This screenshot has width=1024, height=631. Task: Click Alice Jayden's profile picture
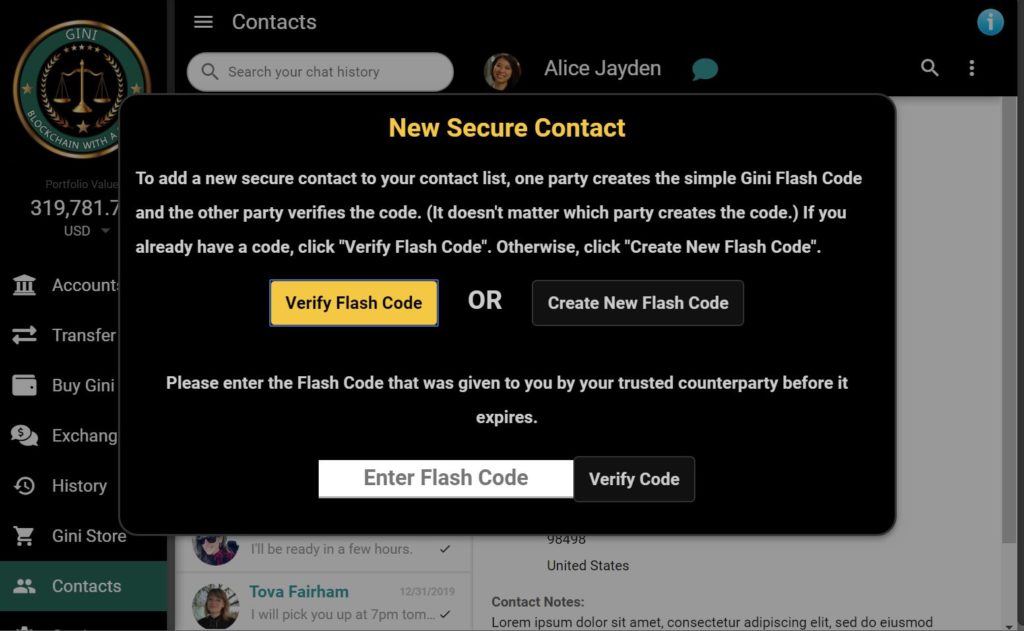tap(502, 71)
